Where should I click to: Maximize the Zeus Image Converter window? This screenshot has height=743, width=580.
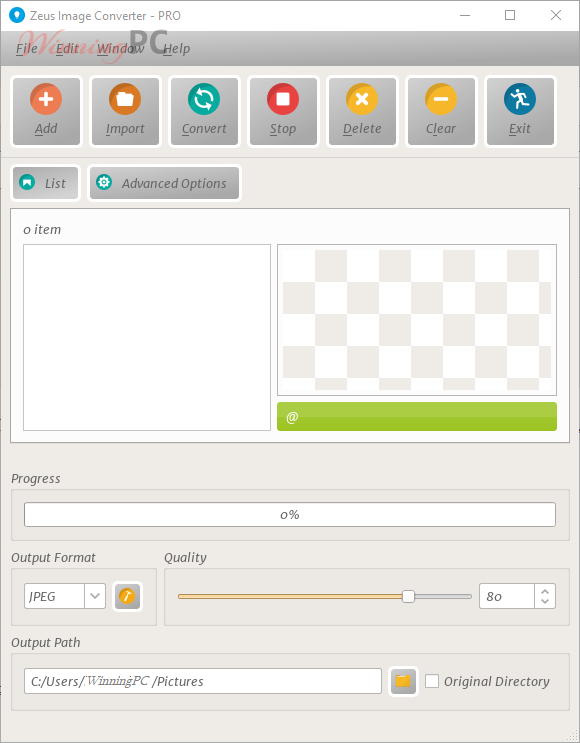pos(510,15)
